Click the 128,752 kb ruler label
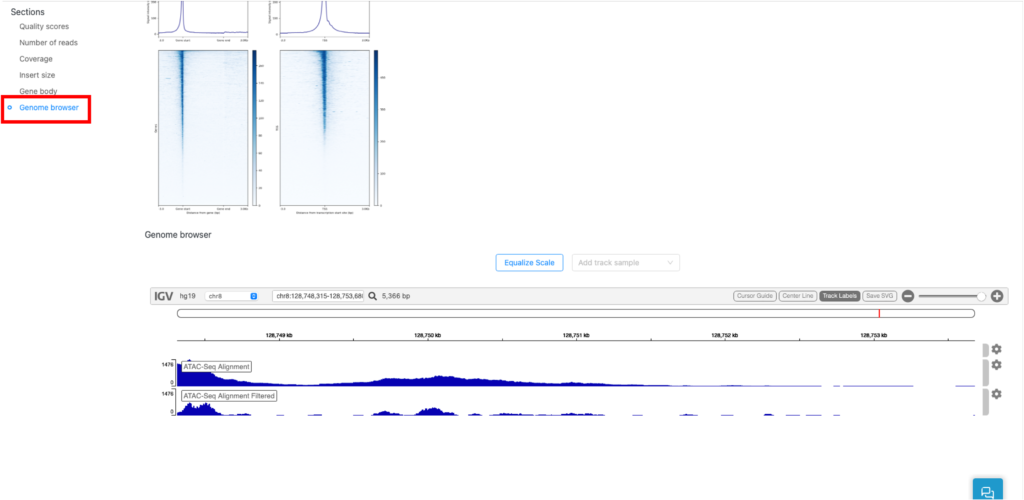The image size is (1024, 500). click(x=725, y=335)
